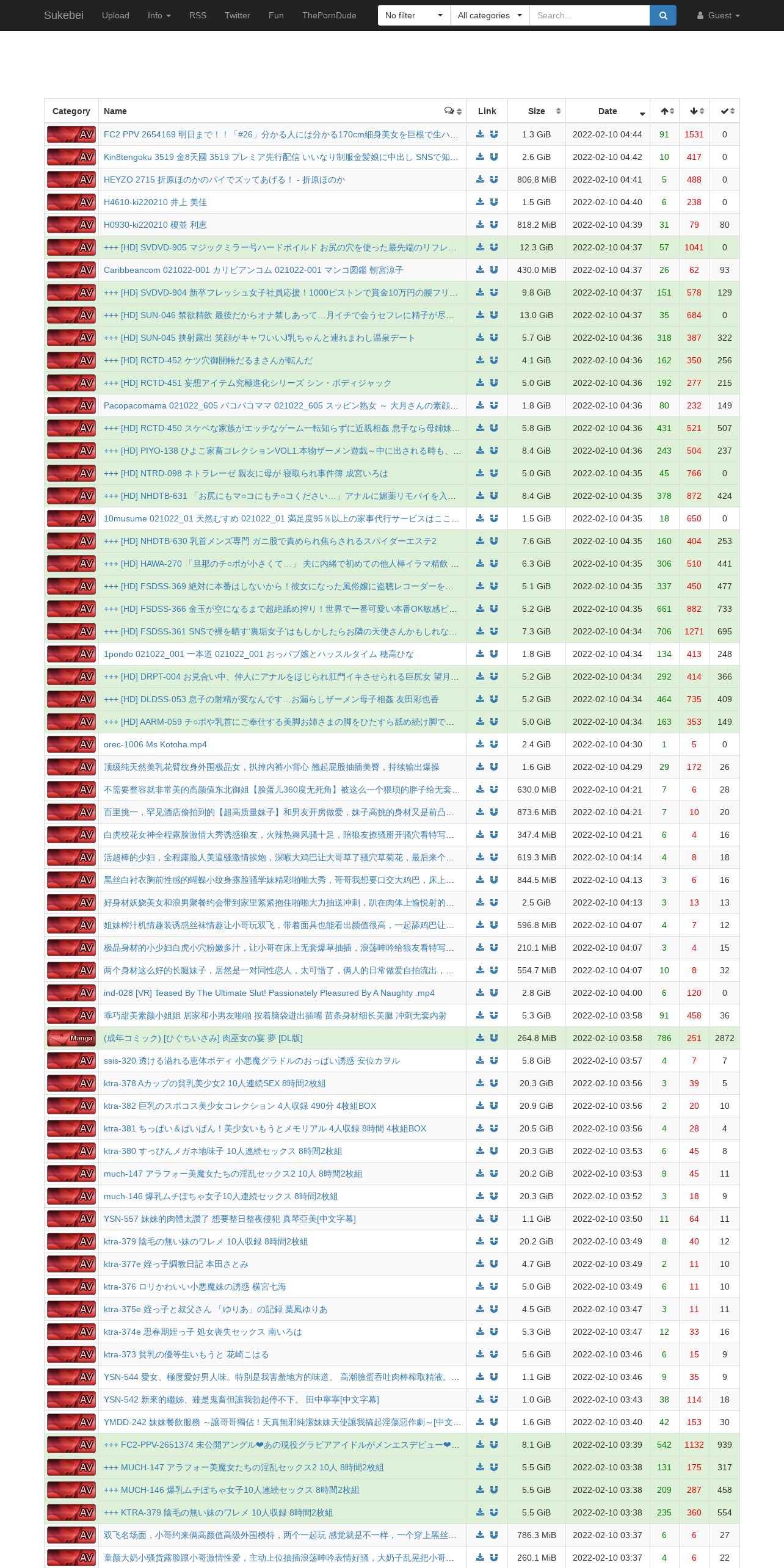The height and width of the screenshot is (1568, 784).
Task: Download torrent for YMDD-242 row
Action: pyautogui.click(x=481, y=1422)
